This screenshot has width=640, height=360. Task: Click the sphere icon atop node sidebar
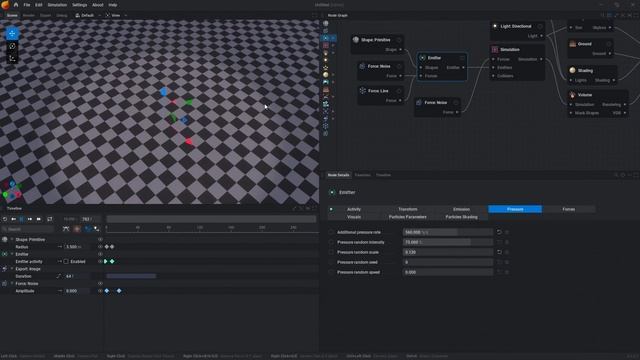[x=326, y=23]
